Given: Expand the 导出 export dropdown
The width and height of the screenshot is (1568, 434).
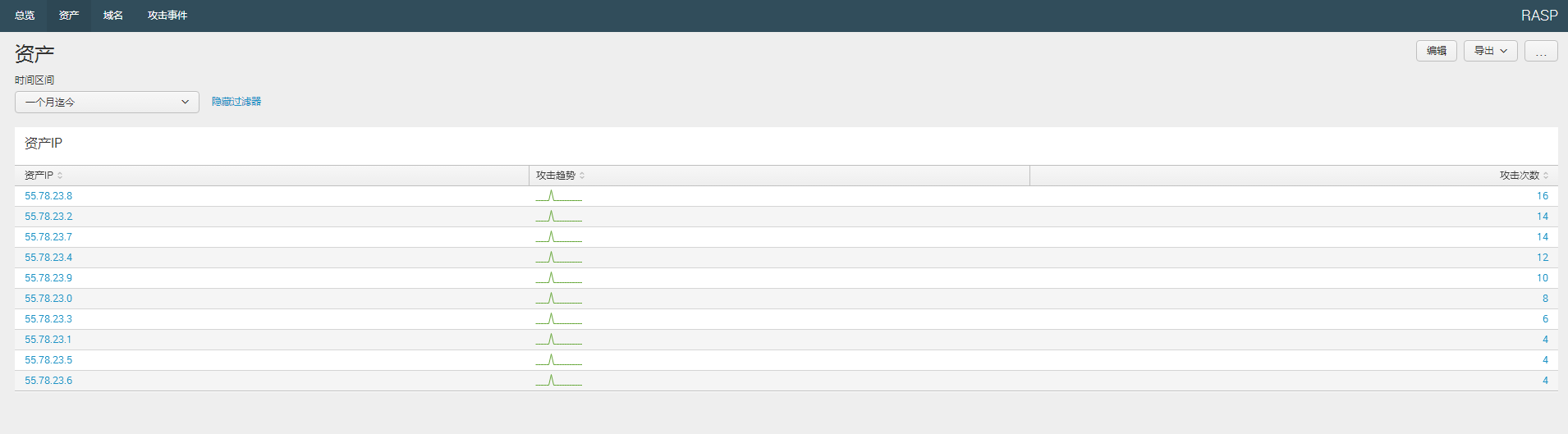Looking at the screenshot, I should point(1490,51).
